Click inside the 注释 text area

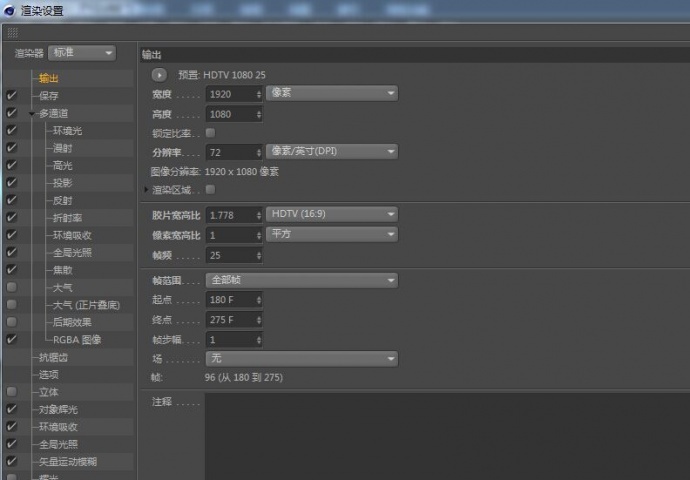point(447,436)
